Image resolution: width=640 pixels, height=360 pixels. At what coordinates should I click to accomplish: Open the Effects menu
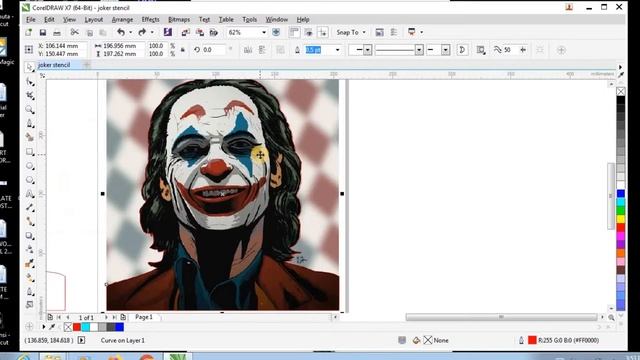(150, 19)
